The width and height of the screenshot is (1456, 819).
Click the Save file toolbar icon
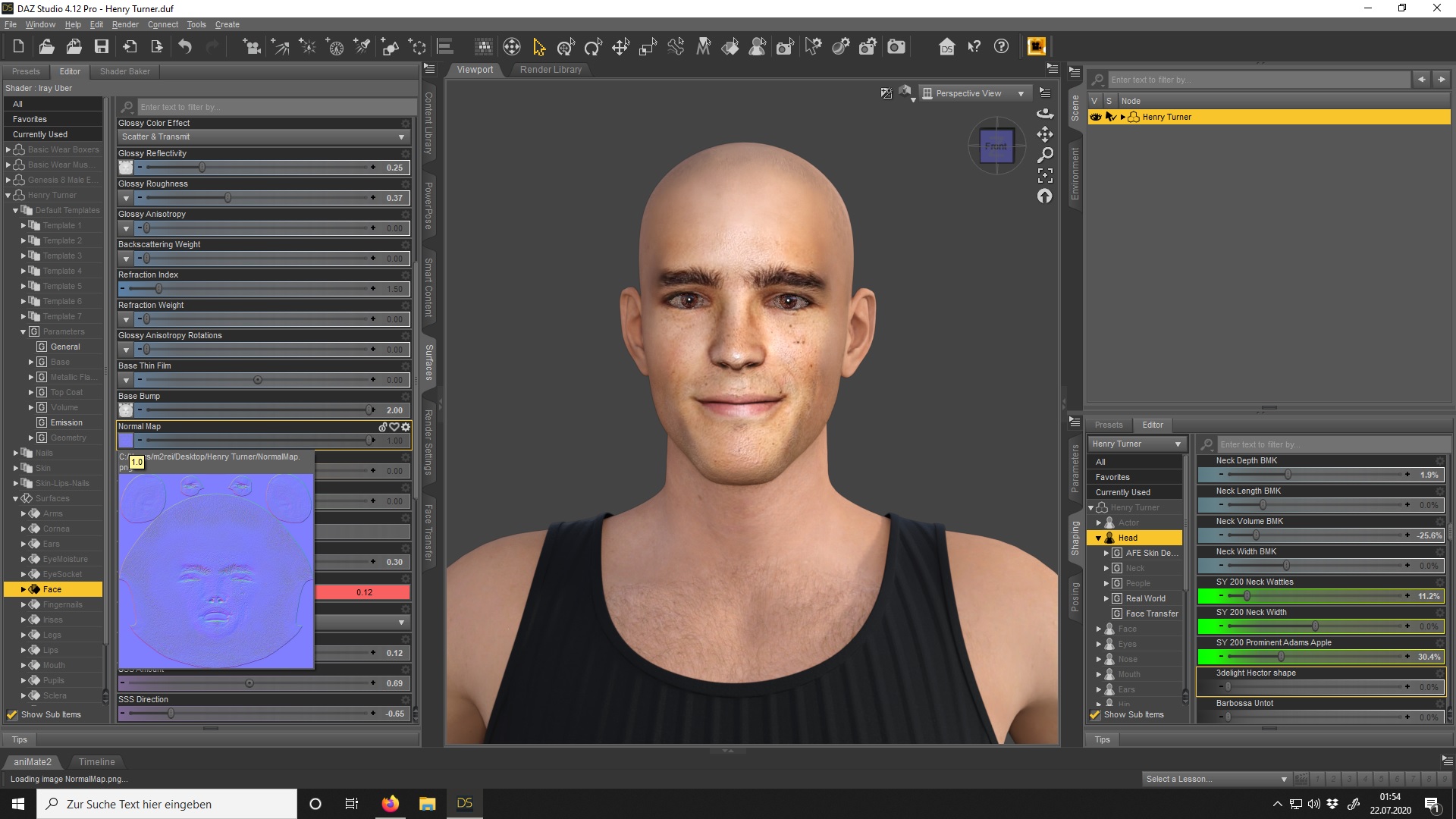pyautogui.click(x=101, y=47)
